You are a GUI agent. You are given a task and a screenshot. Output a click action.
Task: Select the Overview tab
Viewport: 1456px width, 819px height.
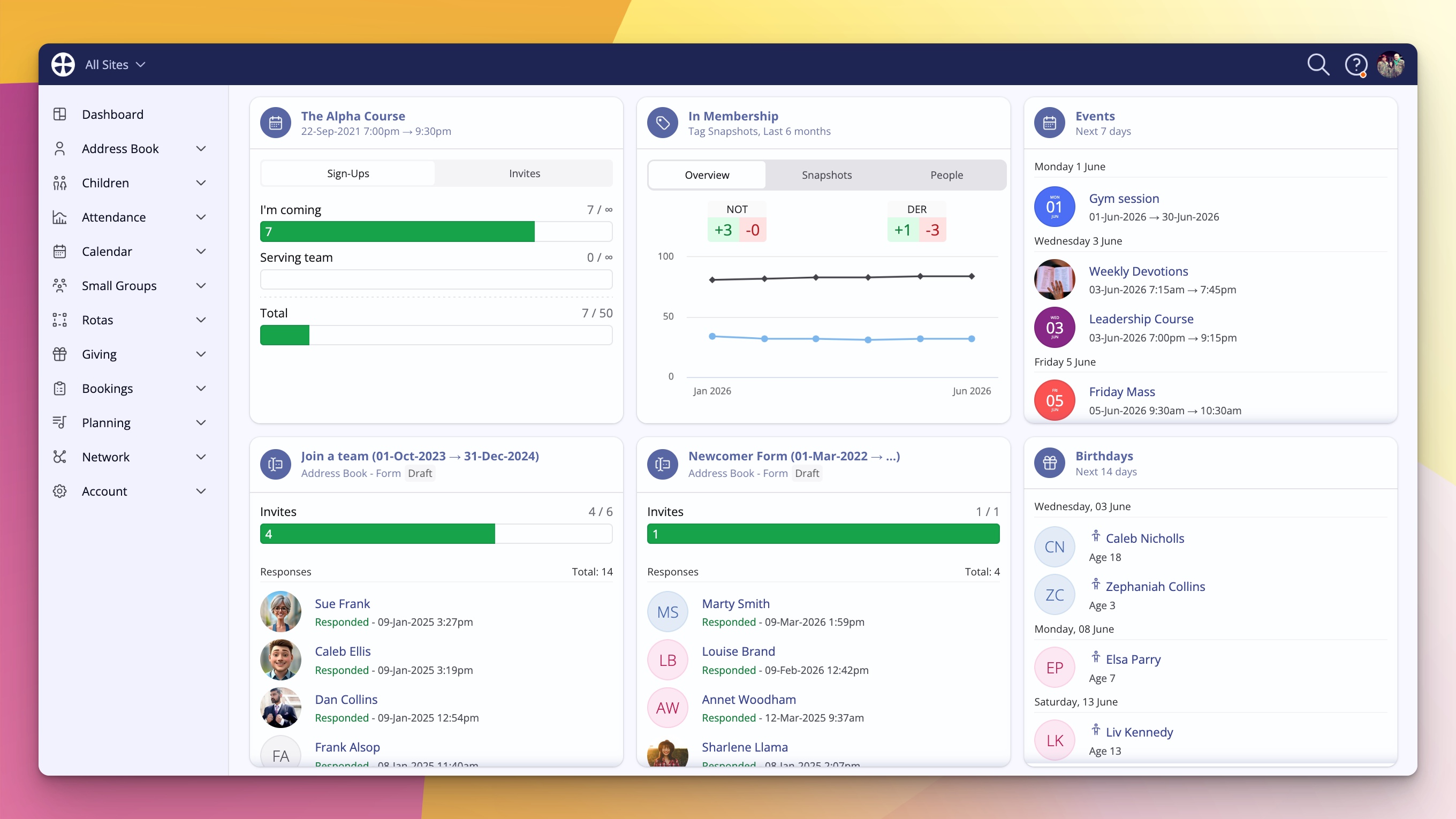click(x=707, y=175)
